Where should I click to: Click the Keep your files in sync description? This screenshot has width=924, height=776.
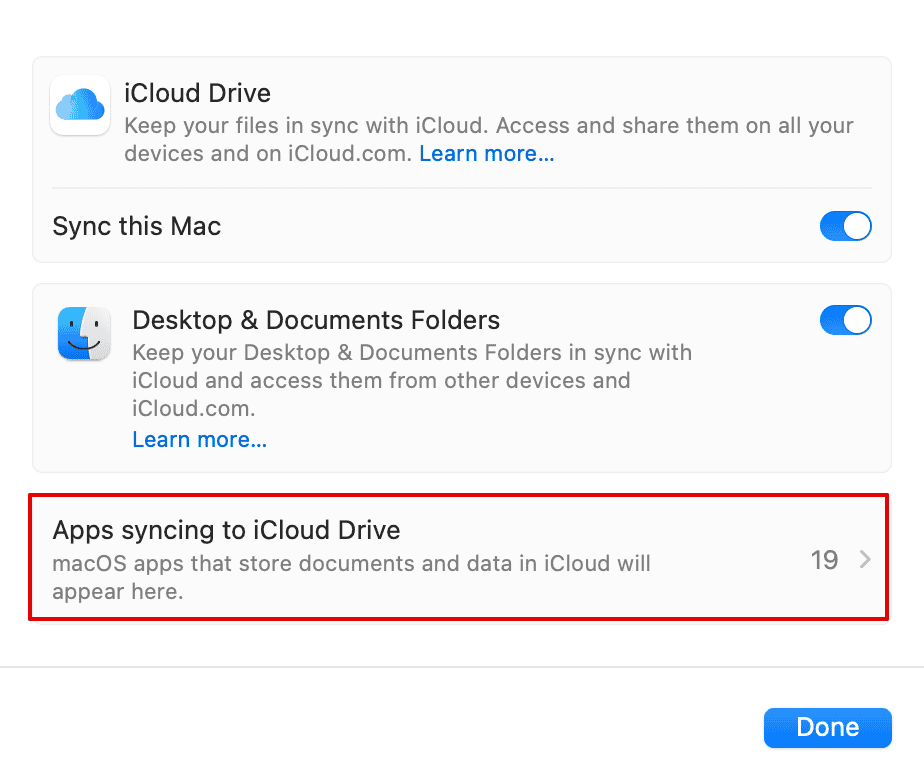(488, 127)
